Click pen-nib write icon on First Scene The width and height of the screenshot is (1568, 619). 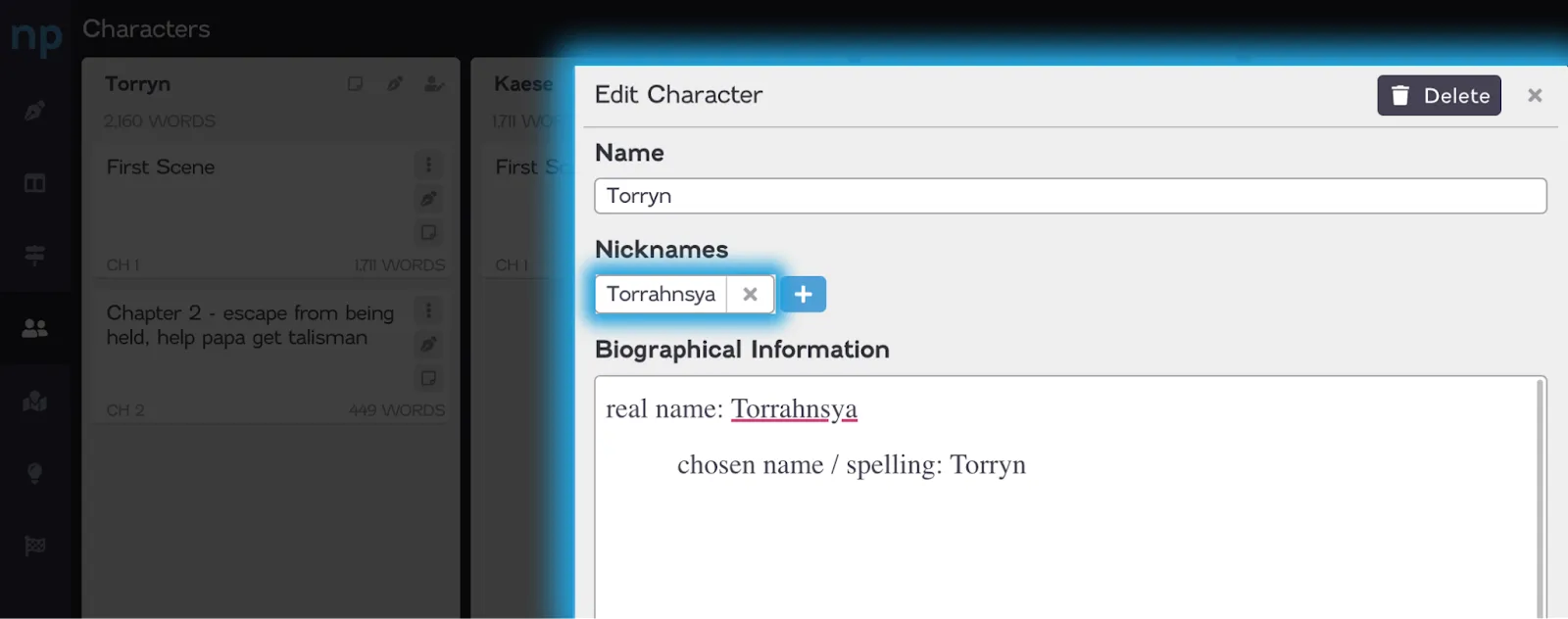[x=428, y=199]
